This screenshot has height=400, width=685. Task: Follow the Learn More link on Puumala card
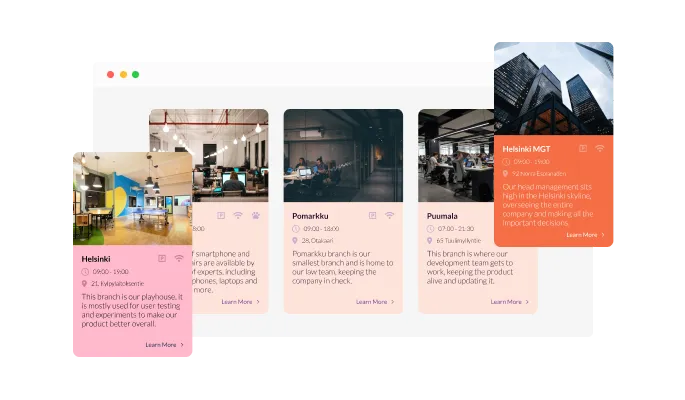coord(509,301)
